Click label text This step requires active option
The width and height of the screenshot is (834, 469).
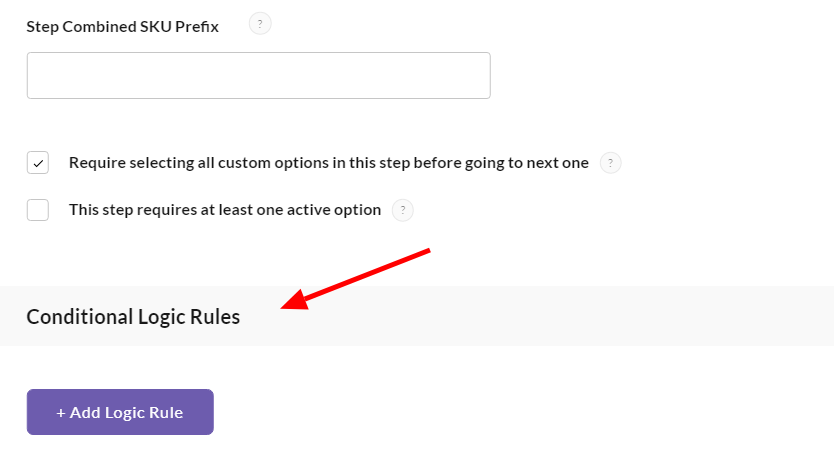[x=225, y=210]
